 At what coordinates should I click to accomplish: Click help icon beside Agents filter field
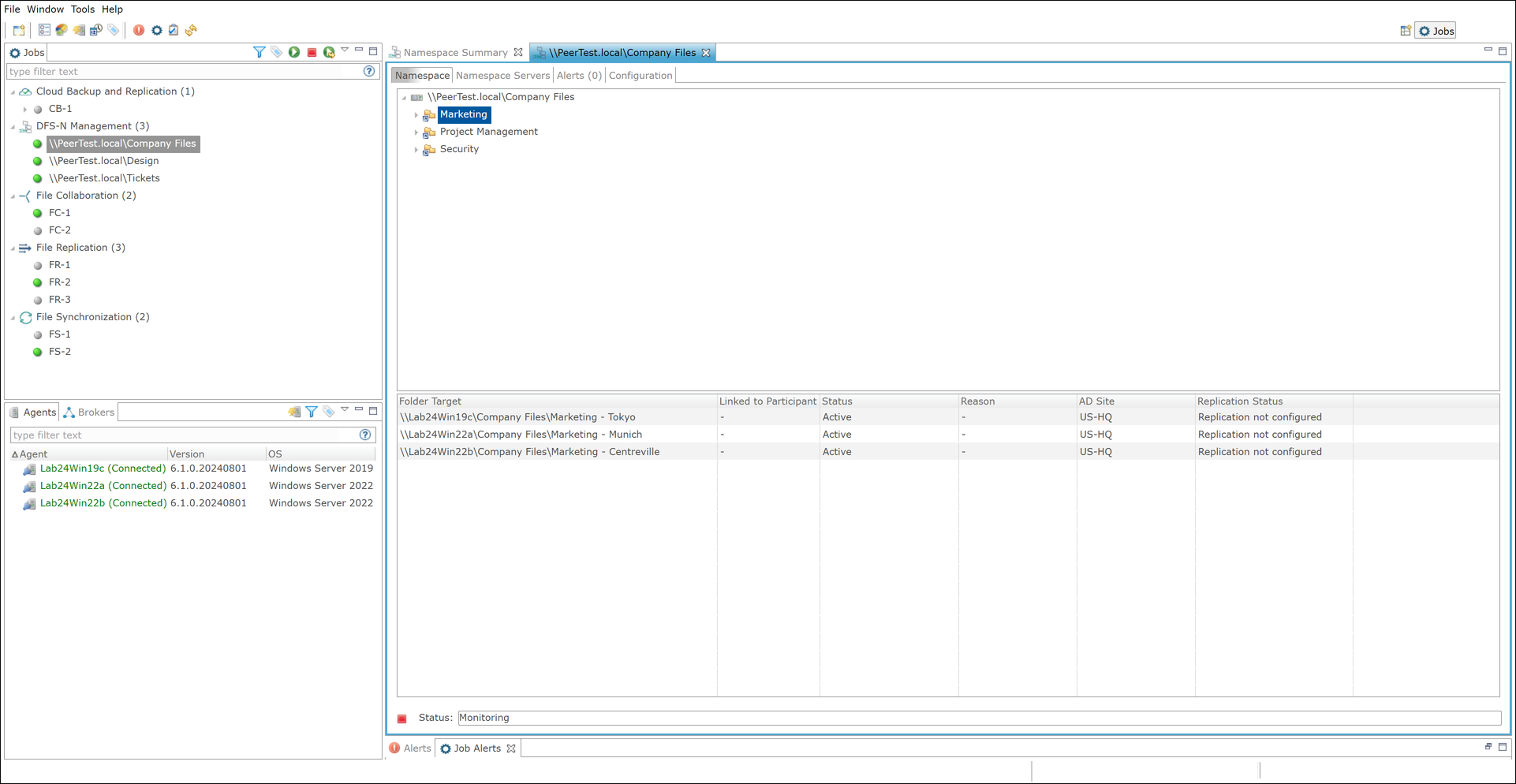365,435
